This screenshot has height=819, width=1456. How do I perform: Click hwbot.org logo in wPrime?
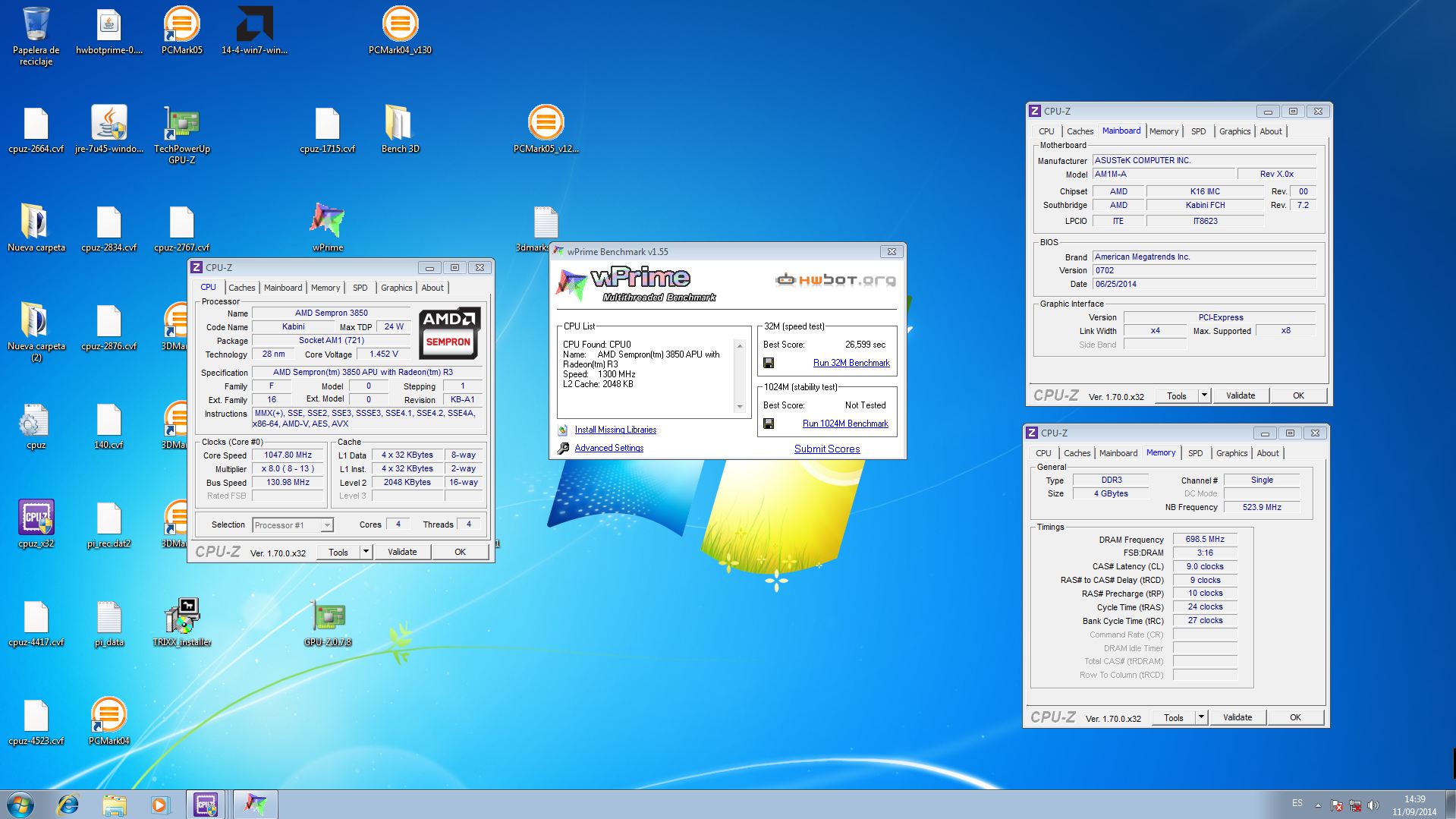click(835, 279)
